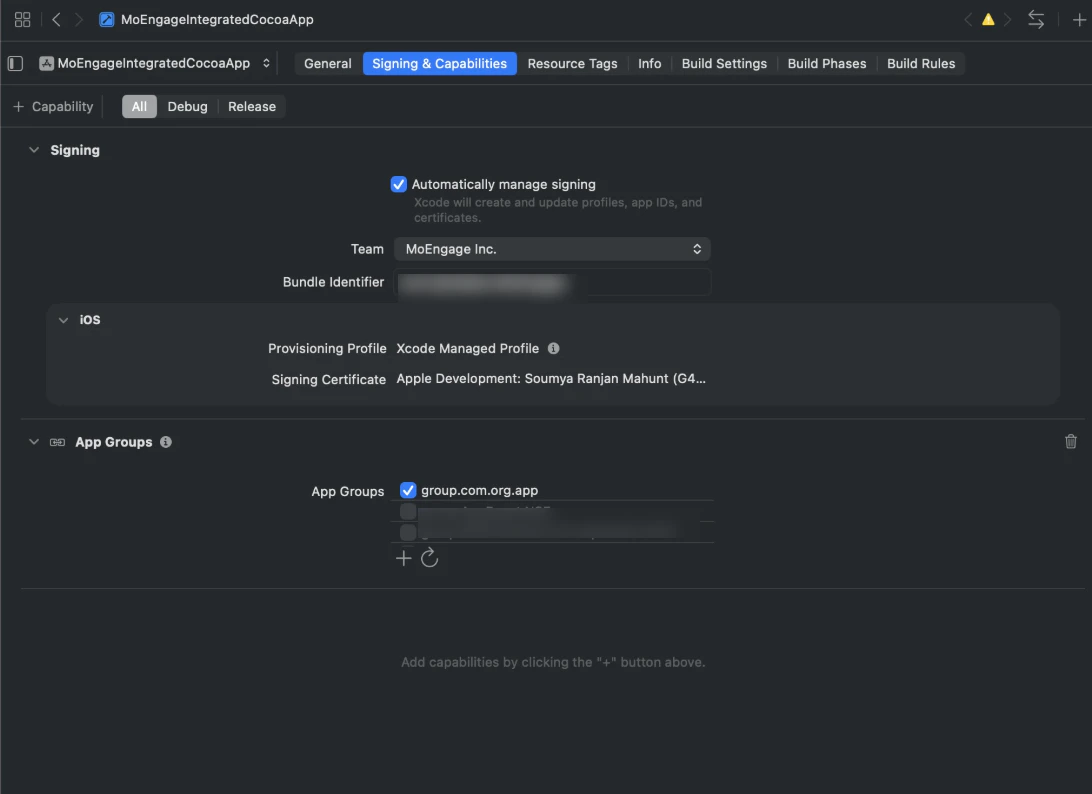The image size is (1092, 794).
Task: Click the Bundle Identifier field
Action: click(x=552, y=282)
